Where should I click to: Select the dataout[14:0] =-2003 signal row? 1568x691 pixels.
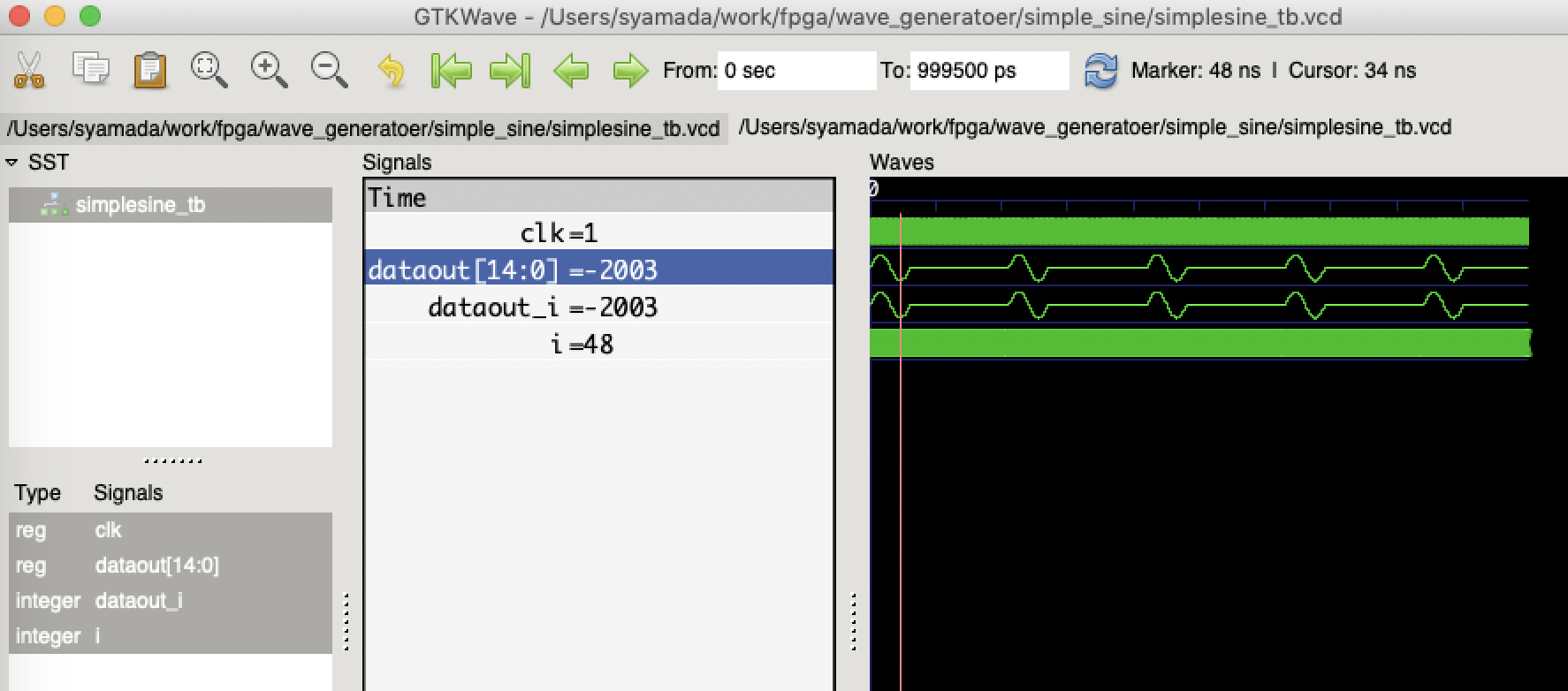tap(598, 270)
